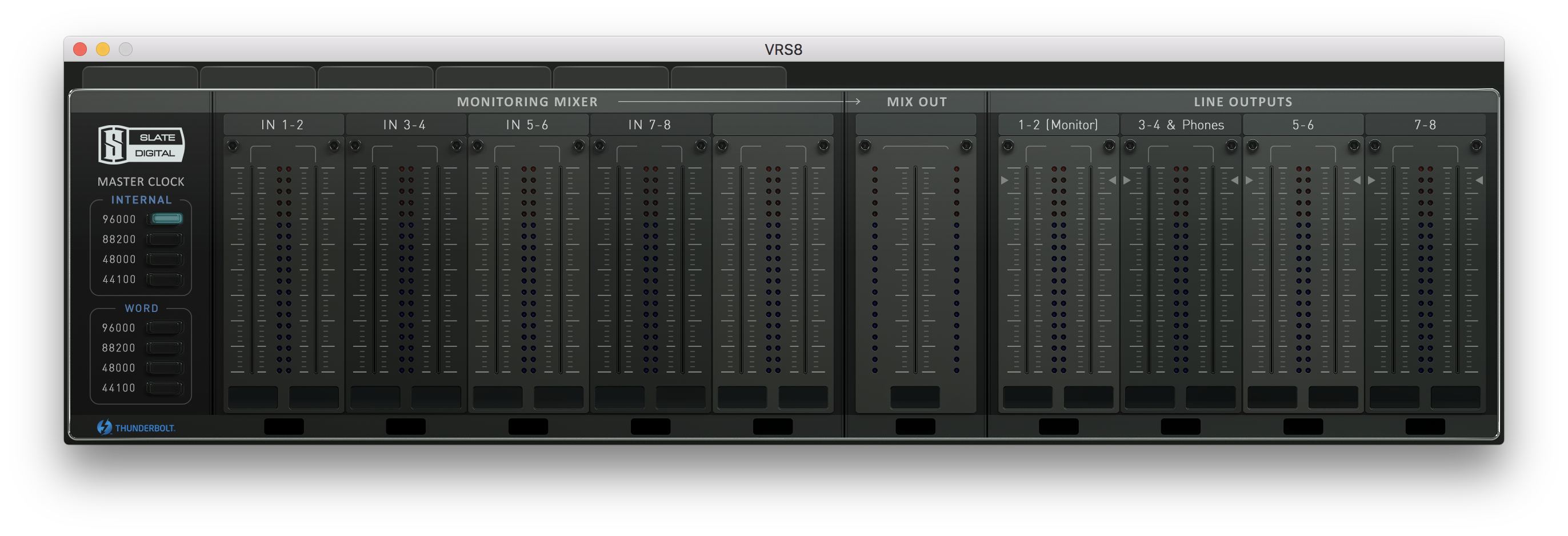Select the Word 48000 clock rate button
Screen dimensions: 1568x536
(166, 367)
